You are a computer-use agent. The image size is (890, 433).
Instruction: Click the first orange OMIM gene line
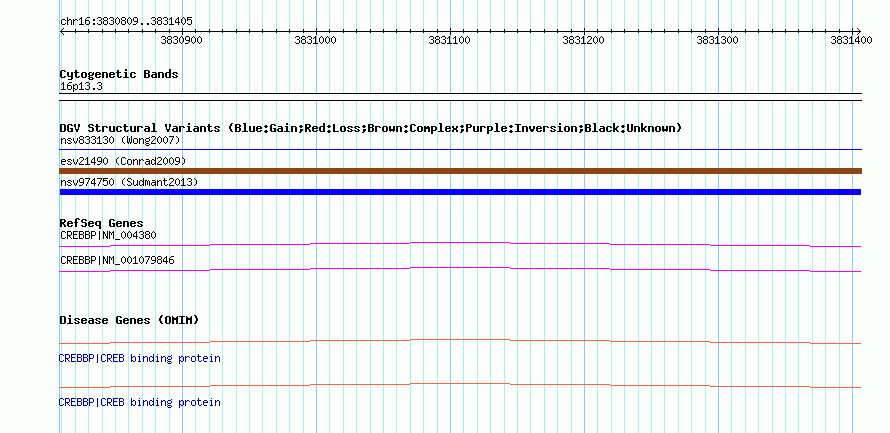[x=460, y=342]
